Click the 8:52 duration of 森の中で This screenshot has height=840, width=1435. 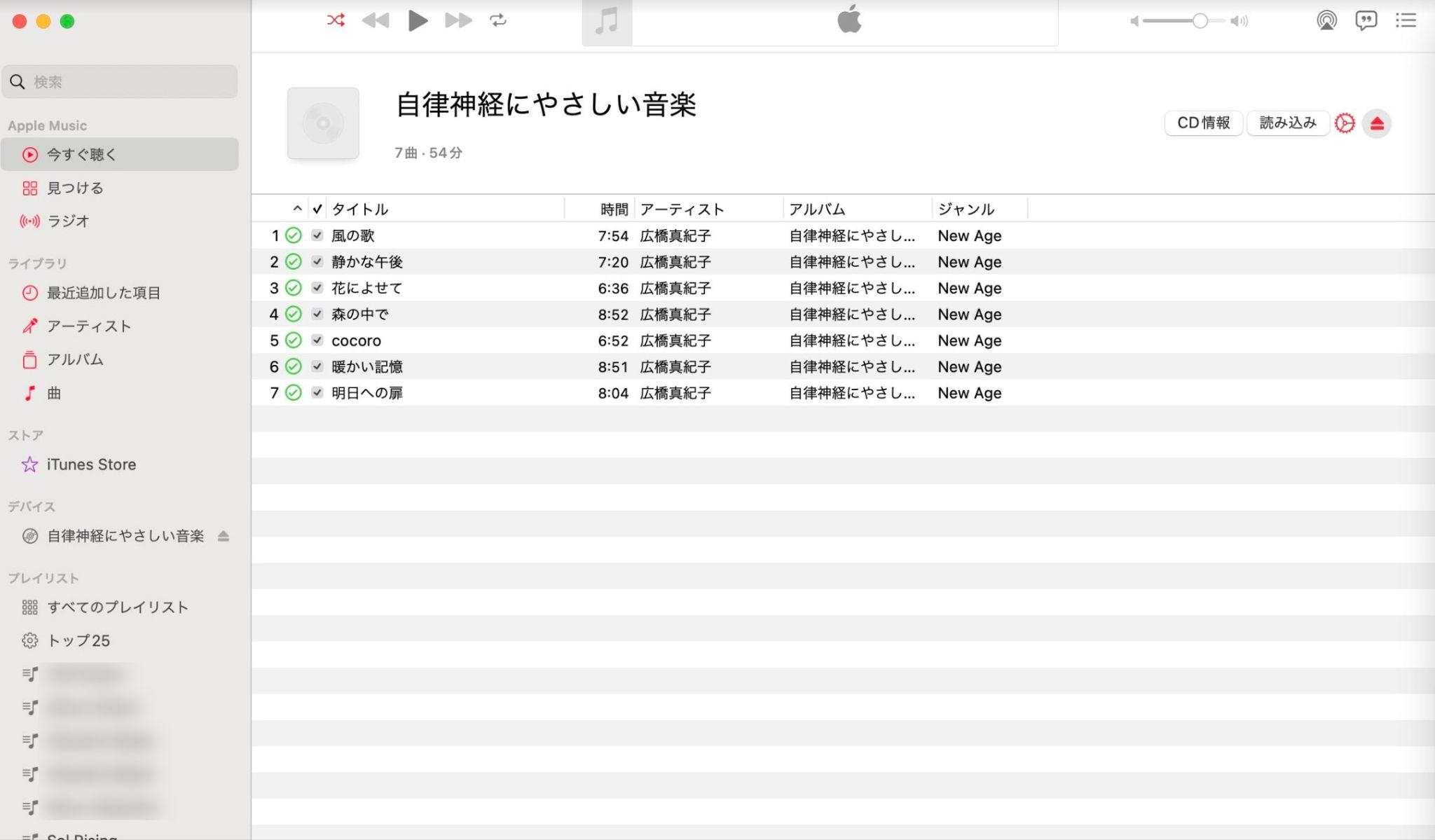pos(613,315)
